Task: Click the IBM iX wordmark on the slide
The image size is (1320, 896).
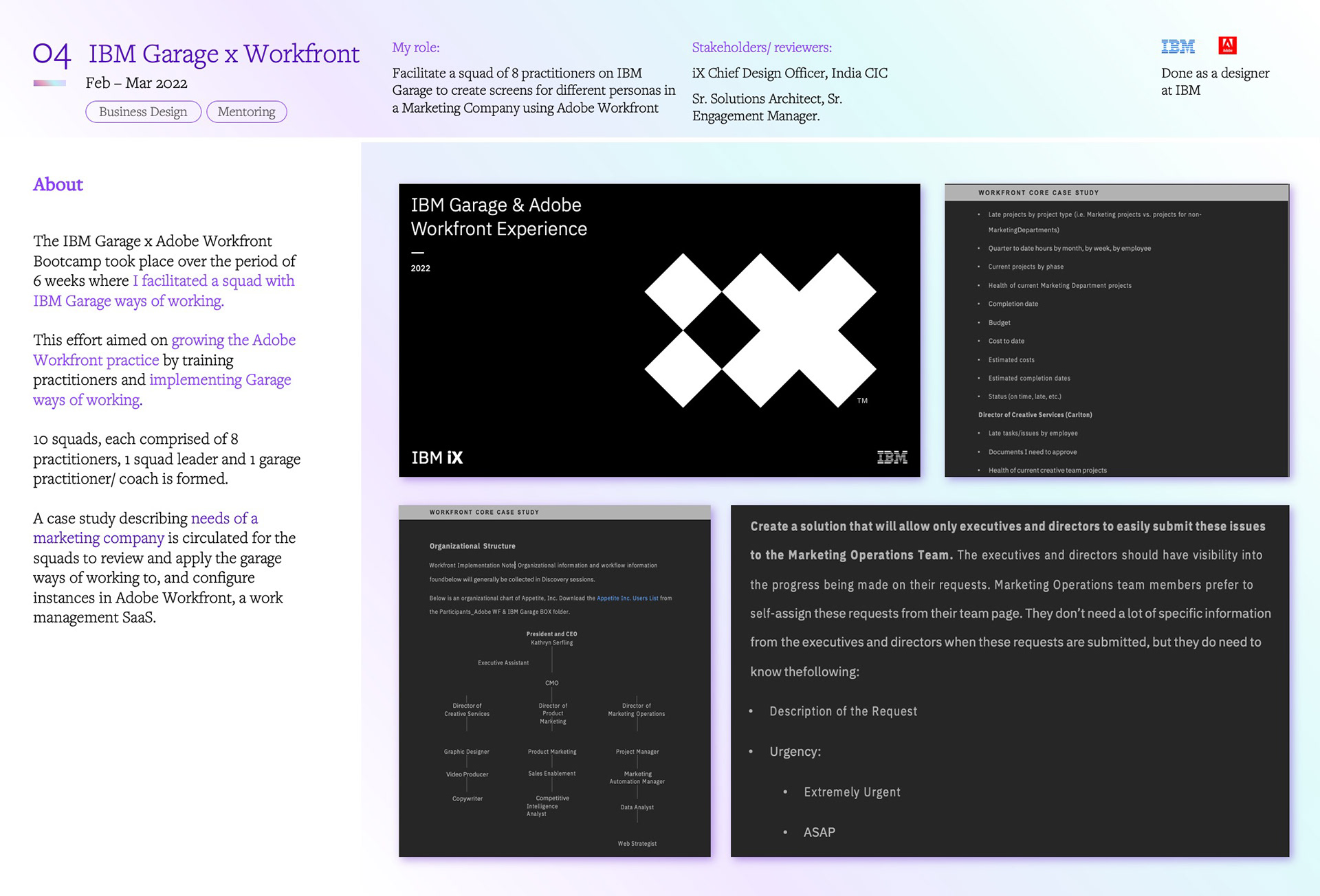Action: click(437, 458)
